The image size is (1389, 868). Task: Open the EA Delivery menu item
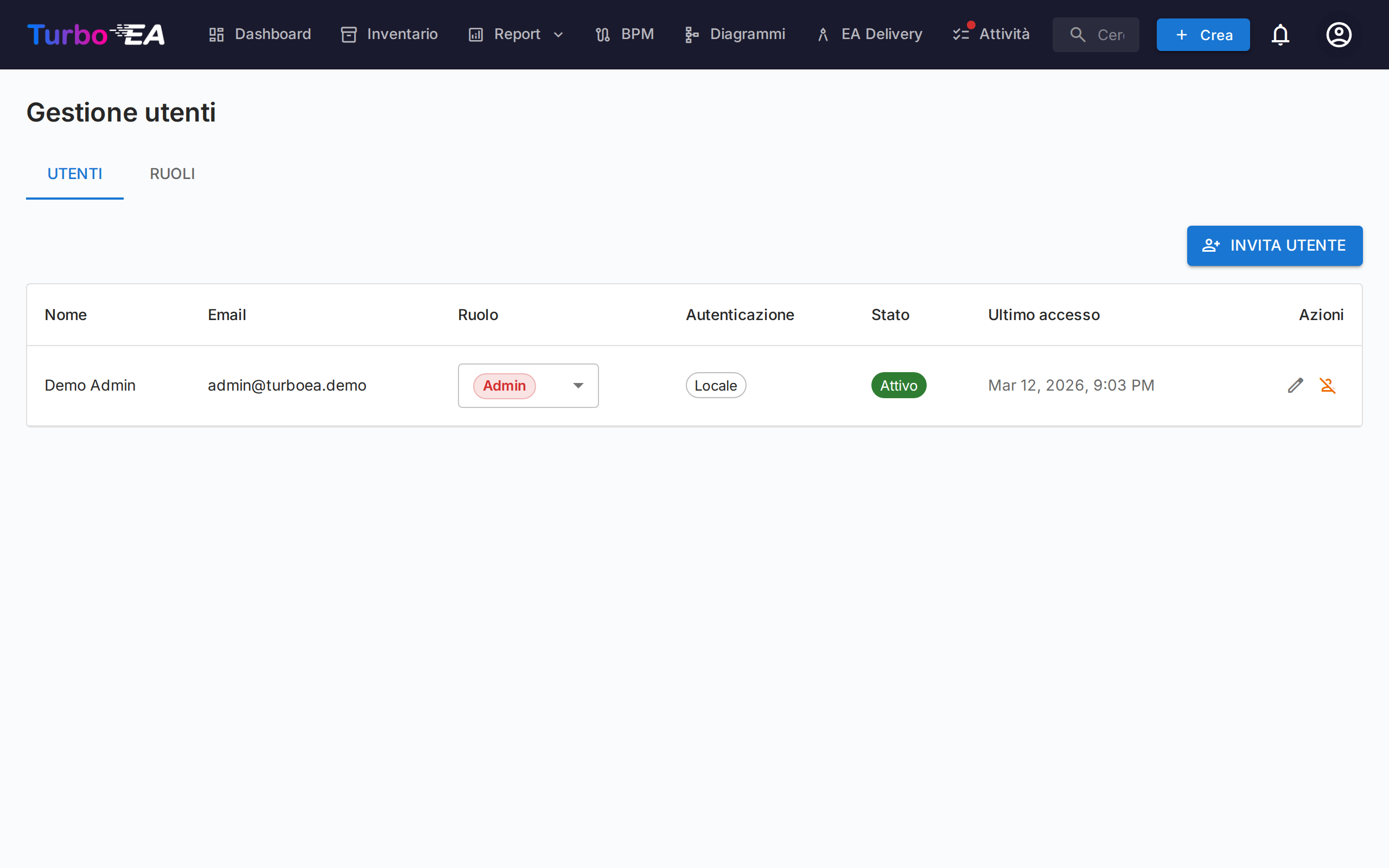(870, 34)
